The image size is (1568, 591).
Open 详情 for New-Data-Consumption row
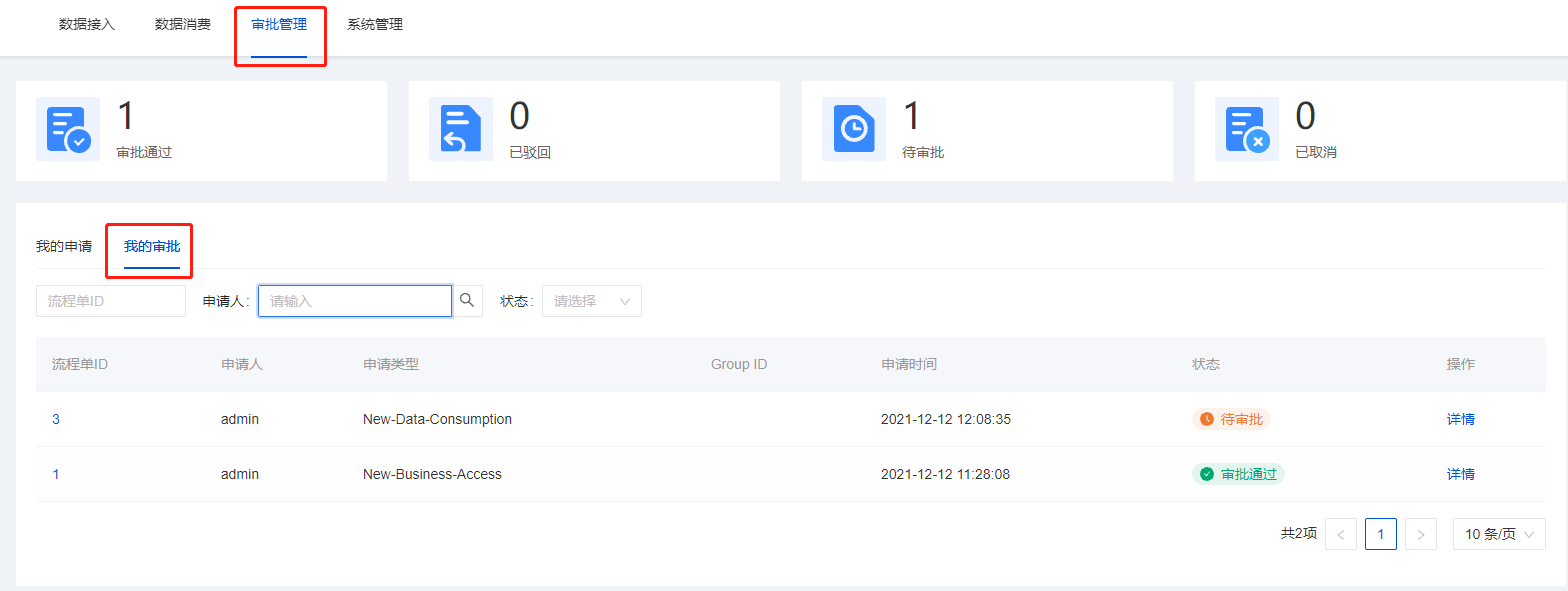click(1460, 419)
